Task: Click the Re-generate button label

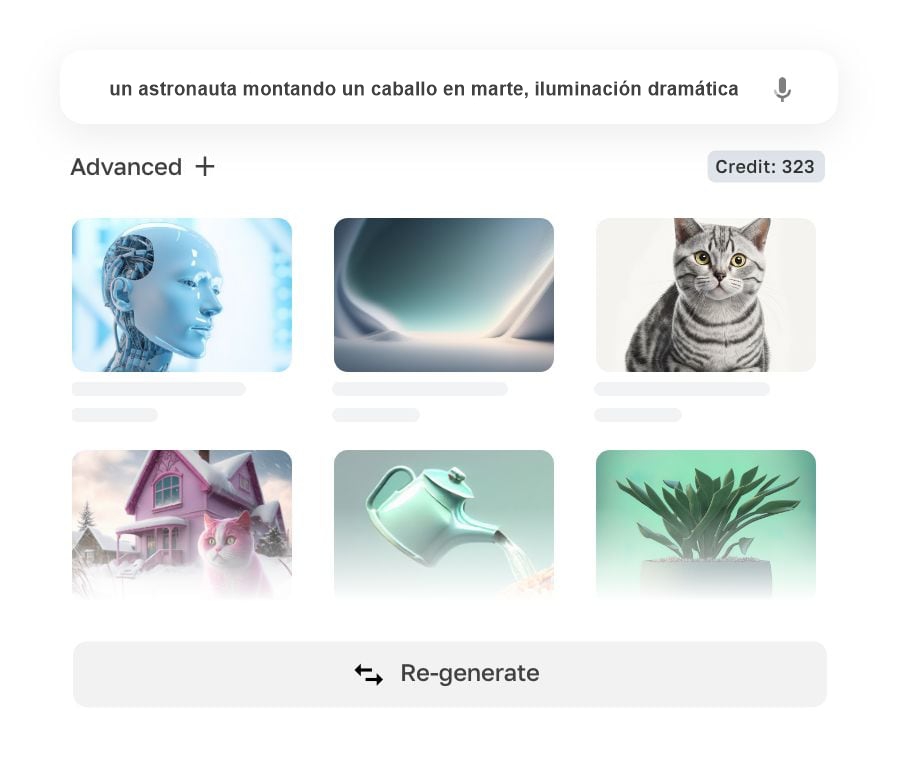Action: click(470, 673)
